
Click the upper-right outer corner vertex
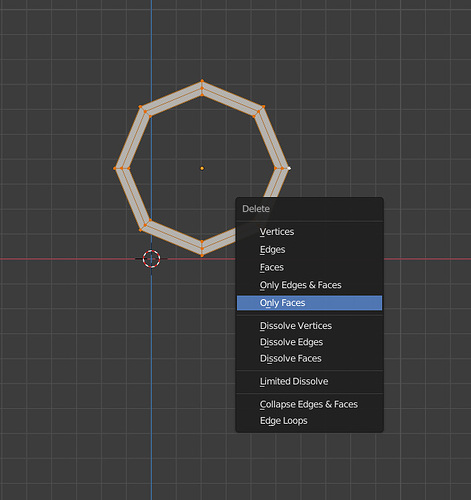point(264,107)
